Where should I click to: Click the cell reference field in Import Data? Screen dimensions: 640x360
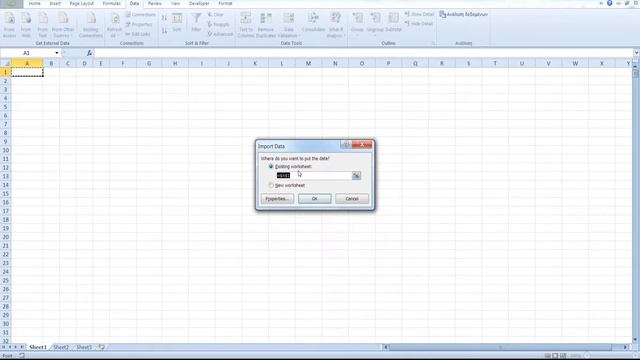pos(313,176)
